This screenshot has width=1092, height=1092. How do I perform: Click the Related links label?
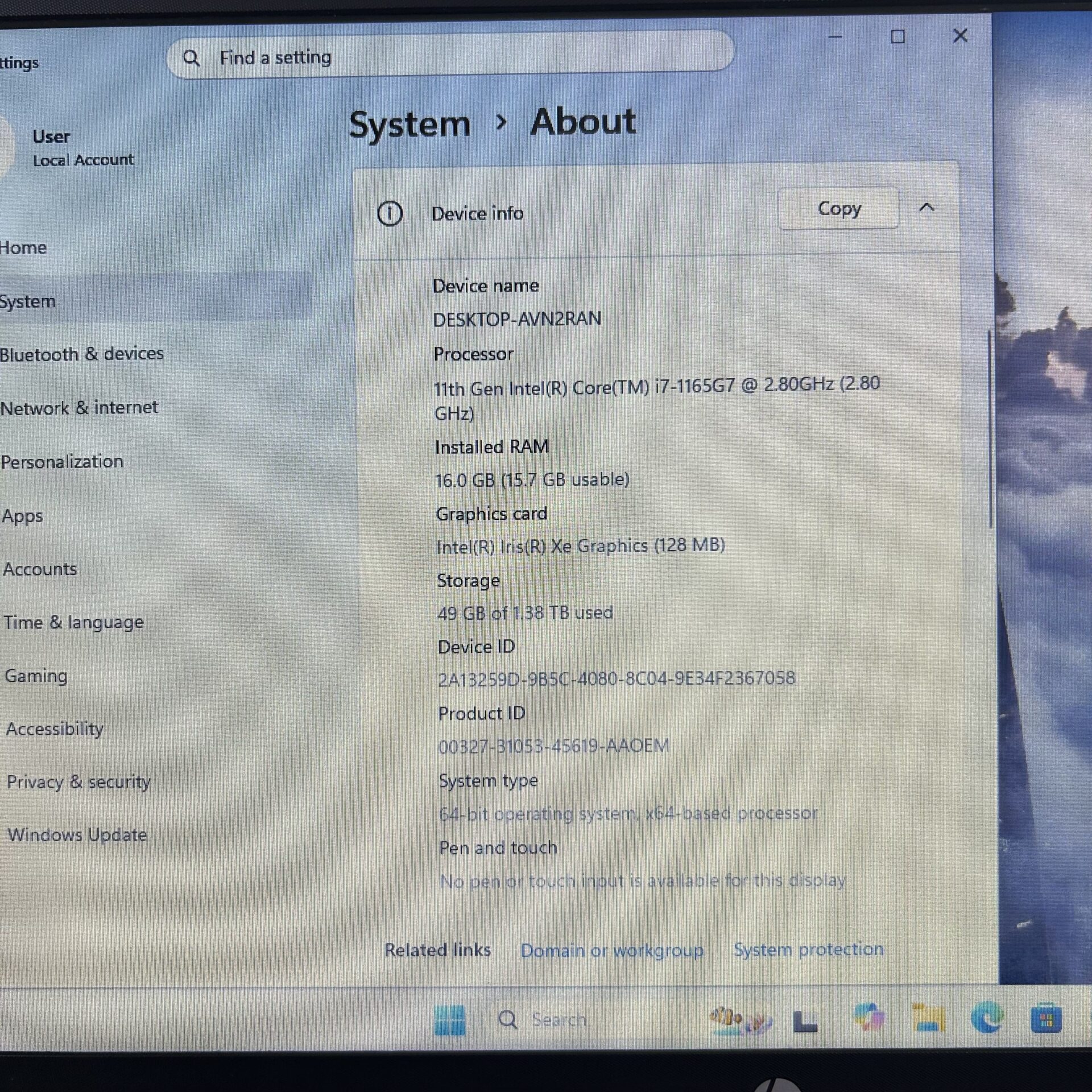point(437,950)
